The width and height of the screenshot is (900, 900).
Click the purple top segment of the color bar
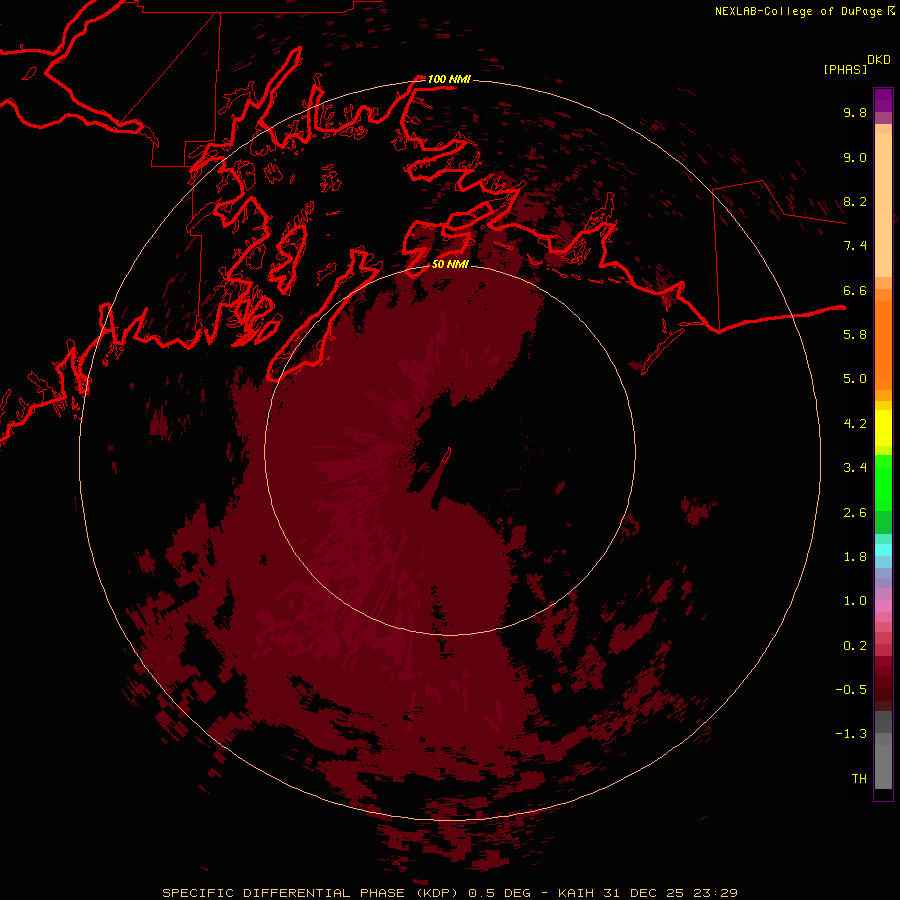[883, 100]
